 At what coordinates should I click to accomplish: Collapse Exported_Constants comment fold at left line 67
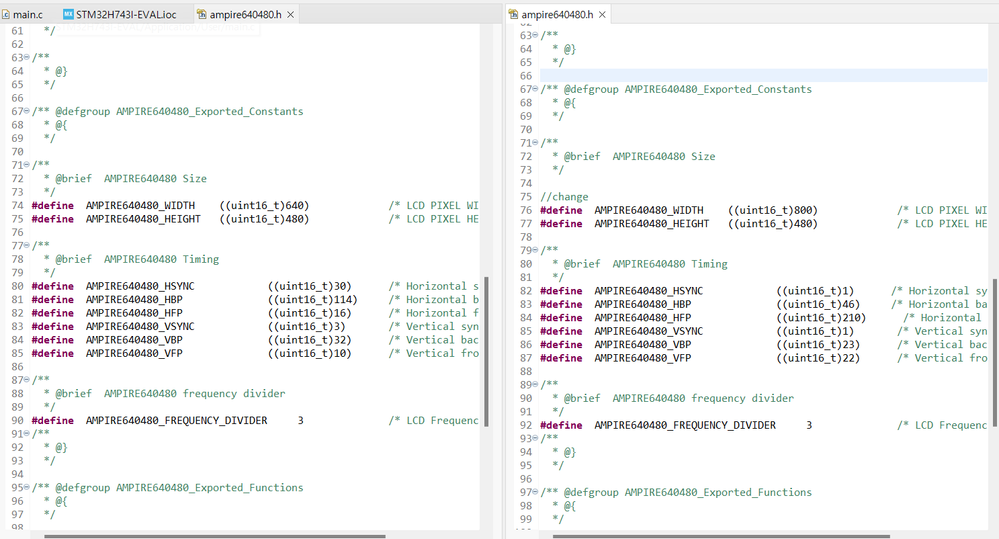pos(27,111)
